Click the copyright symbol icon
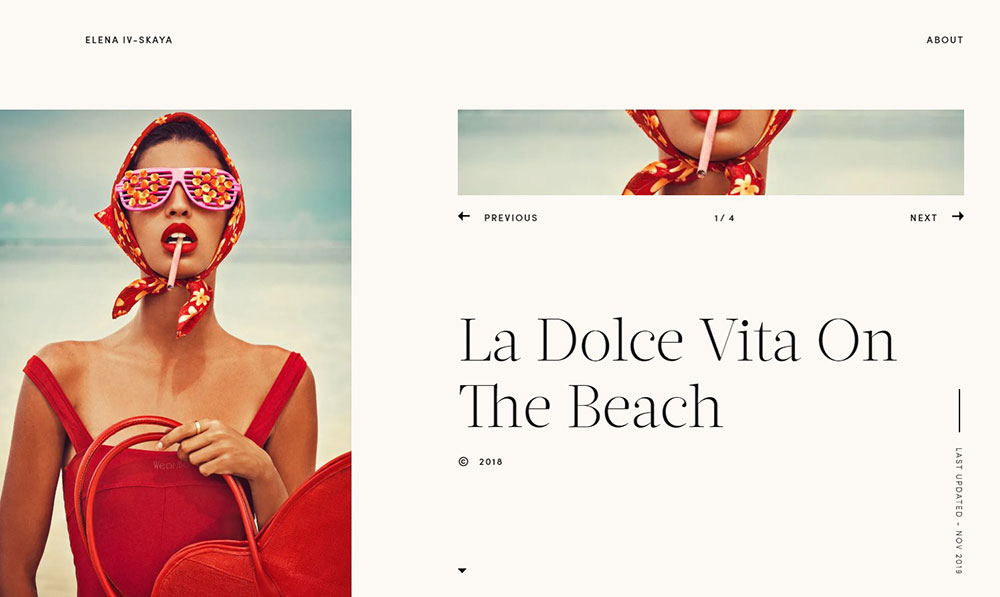The height and width of the screenshot is (597, 1000). point(464,462)
